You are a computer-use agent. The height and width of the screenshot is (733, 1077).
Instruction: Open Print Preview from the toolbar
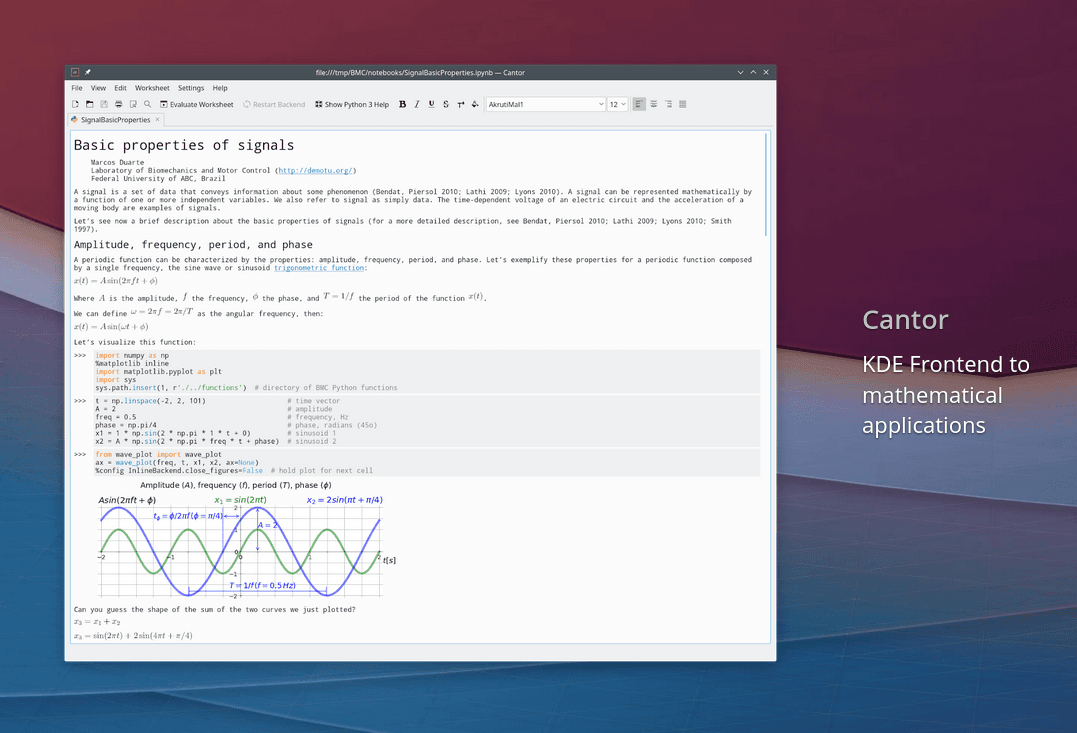click(133, 104)
